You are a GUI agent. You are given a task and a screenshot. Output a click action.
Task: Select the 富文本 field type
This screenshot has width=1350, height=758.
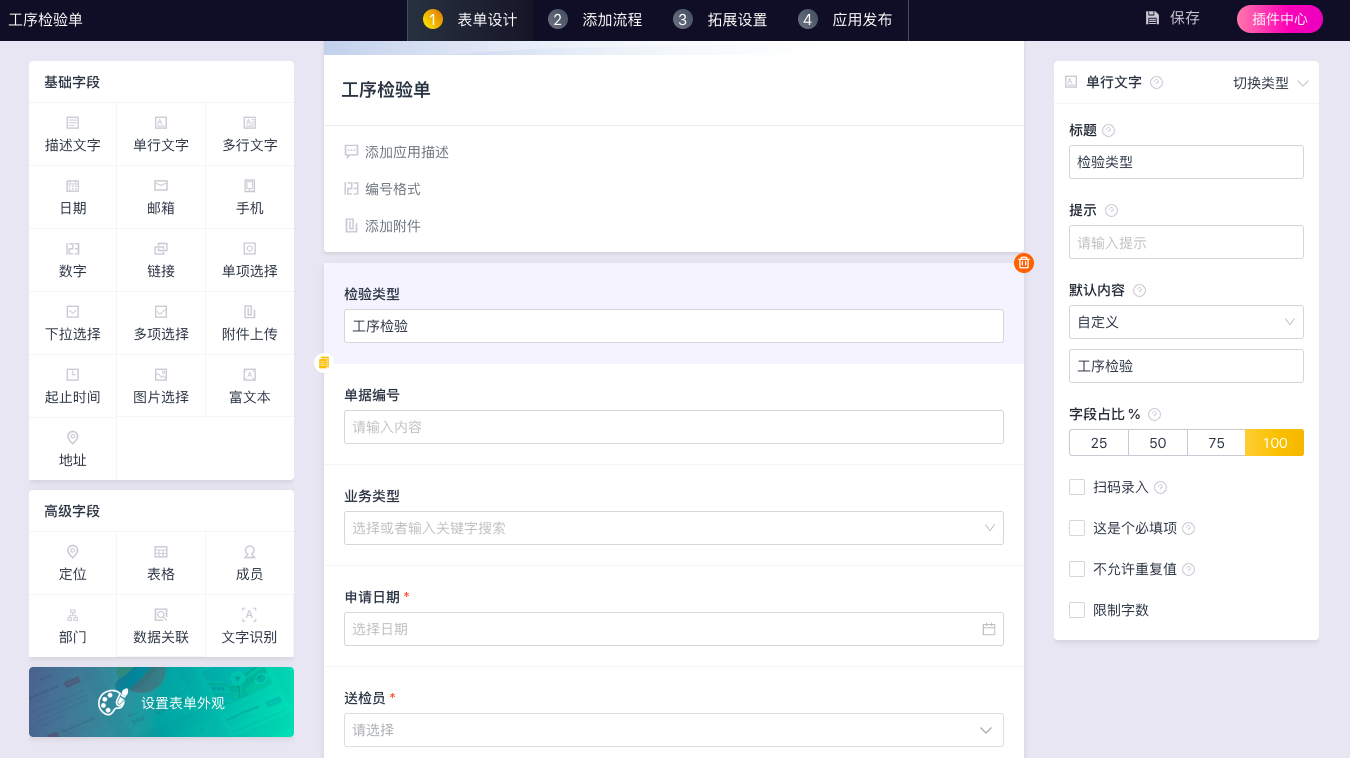coord(249,386)
